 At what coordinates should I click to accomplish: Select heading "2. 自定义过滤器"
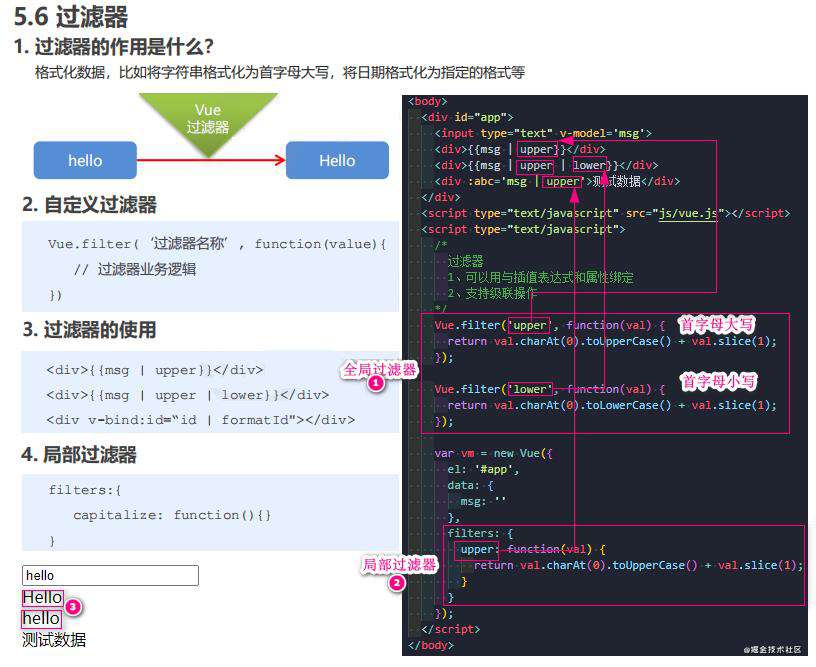pyautogui.click(x=90, y=204)
